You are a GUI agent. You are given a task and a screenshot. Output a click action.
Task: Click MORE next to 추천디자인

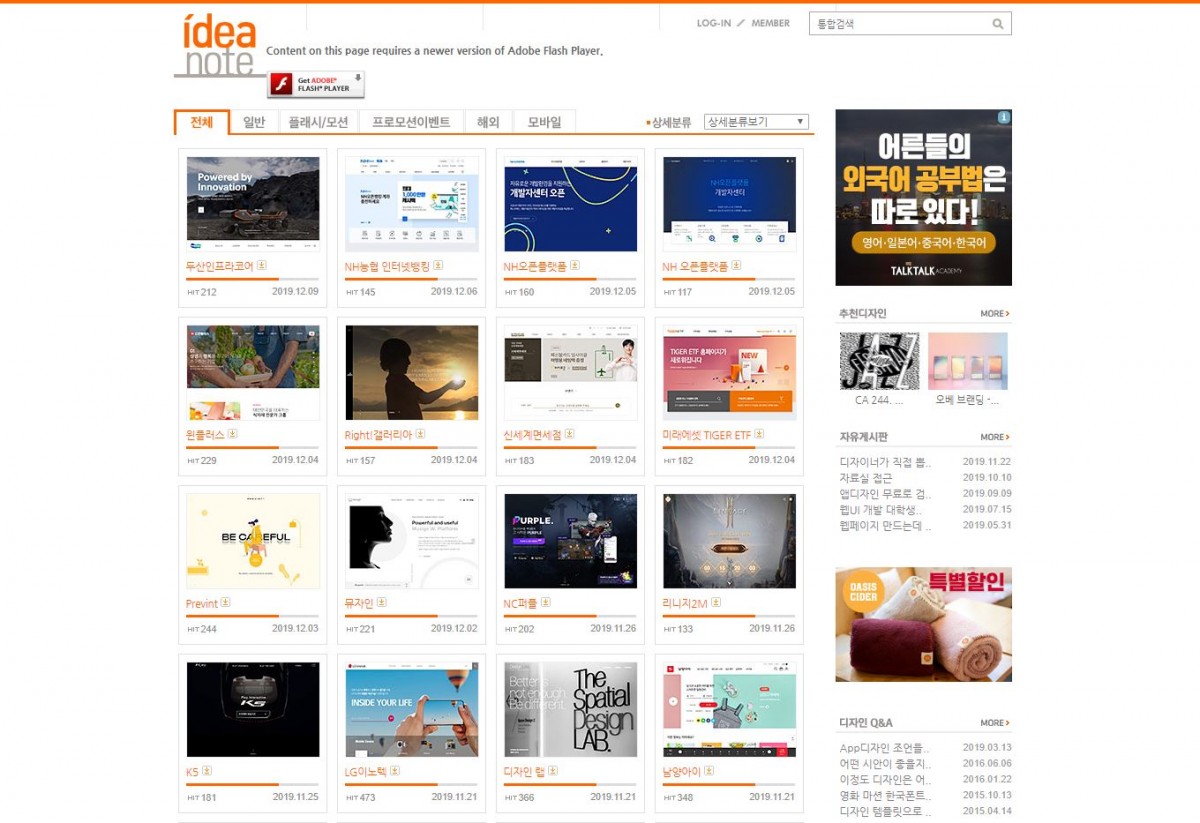[x=995, y=314]
